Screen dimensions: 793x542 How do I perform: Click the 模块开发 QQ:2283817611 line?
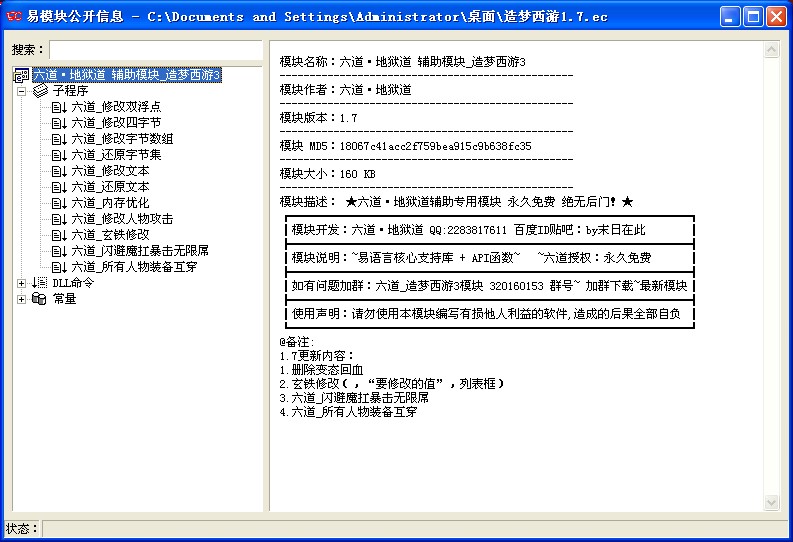click(x=468, y=230)
